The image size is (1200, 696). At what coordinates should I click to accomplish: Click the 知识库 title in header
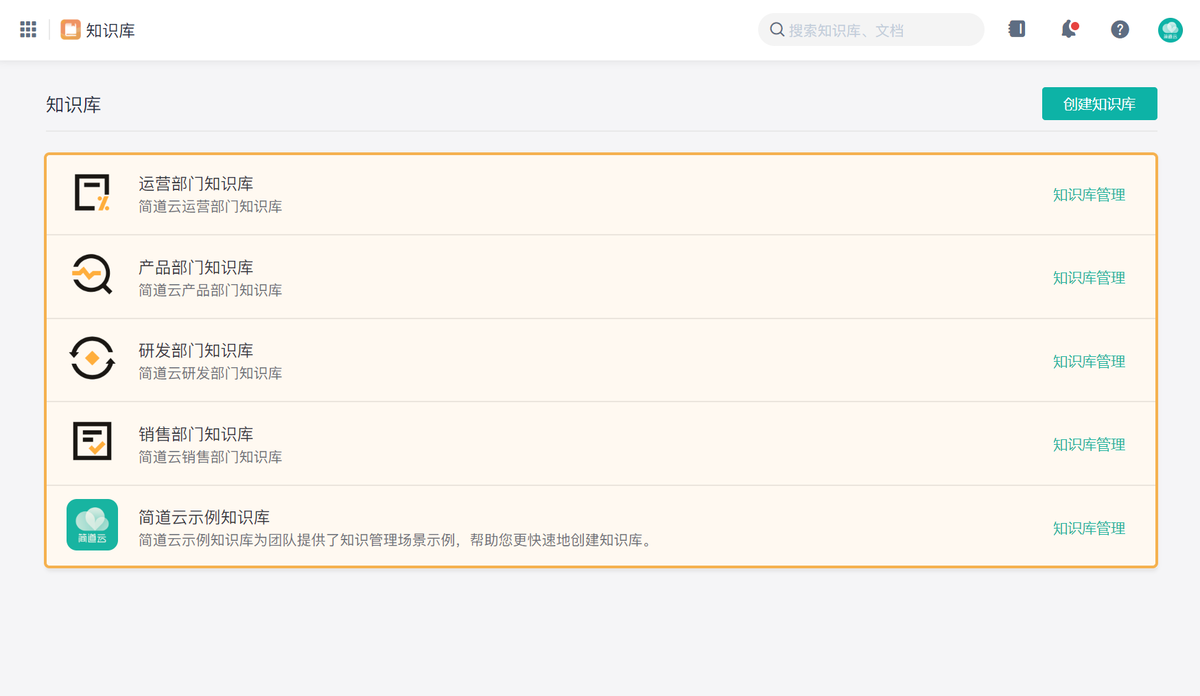110,30
